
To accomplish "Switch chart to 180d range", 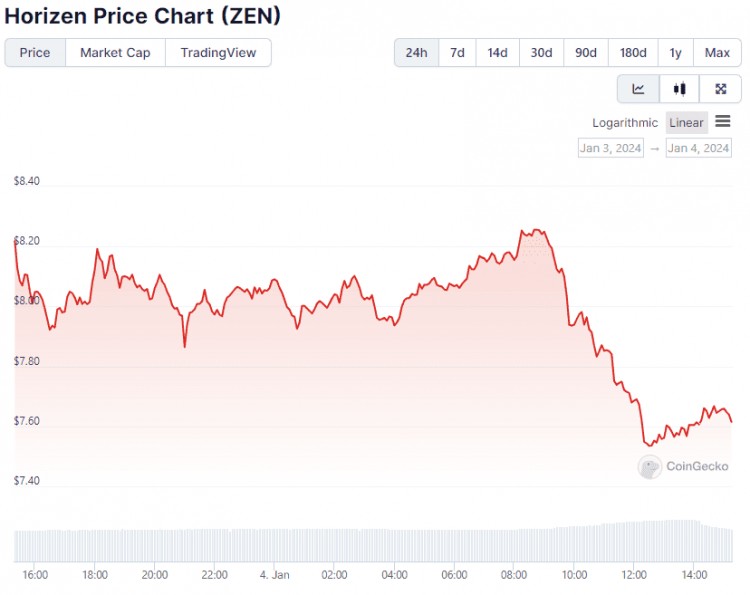I will click(x=632, y=53).
